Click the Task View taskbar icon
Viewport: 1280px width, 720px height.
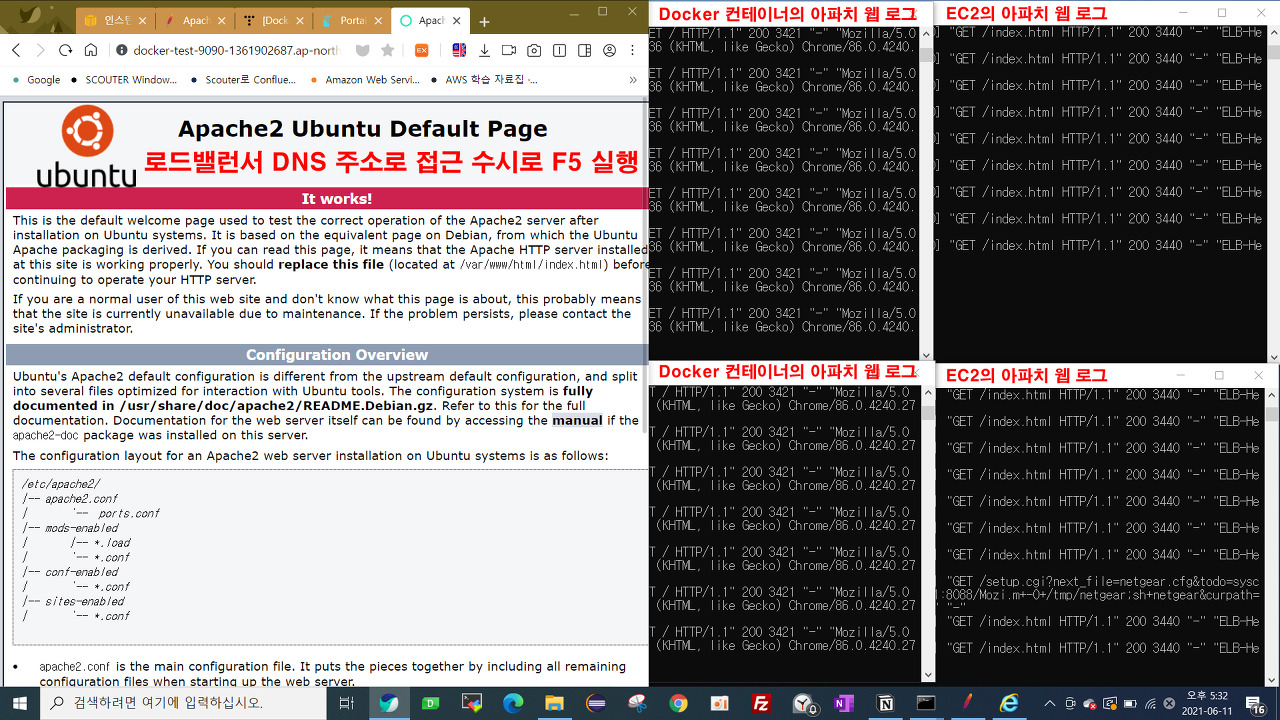coord(346,703)
